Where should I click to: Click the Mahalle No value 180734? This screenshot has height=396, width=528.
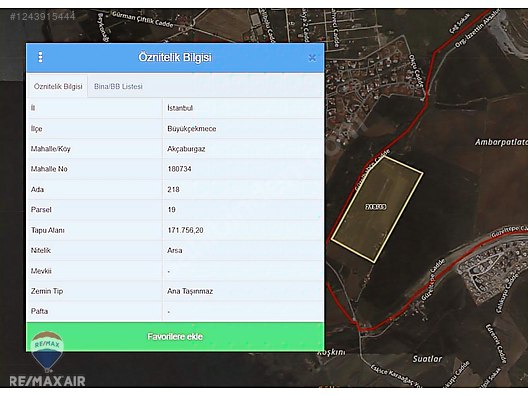coord(179,169)
